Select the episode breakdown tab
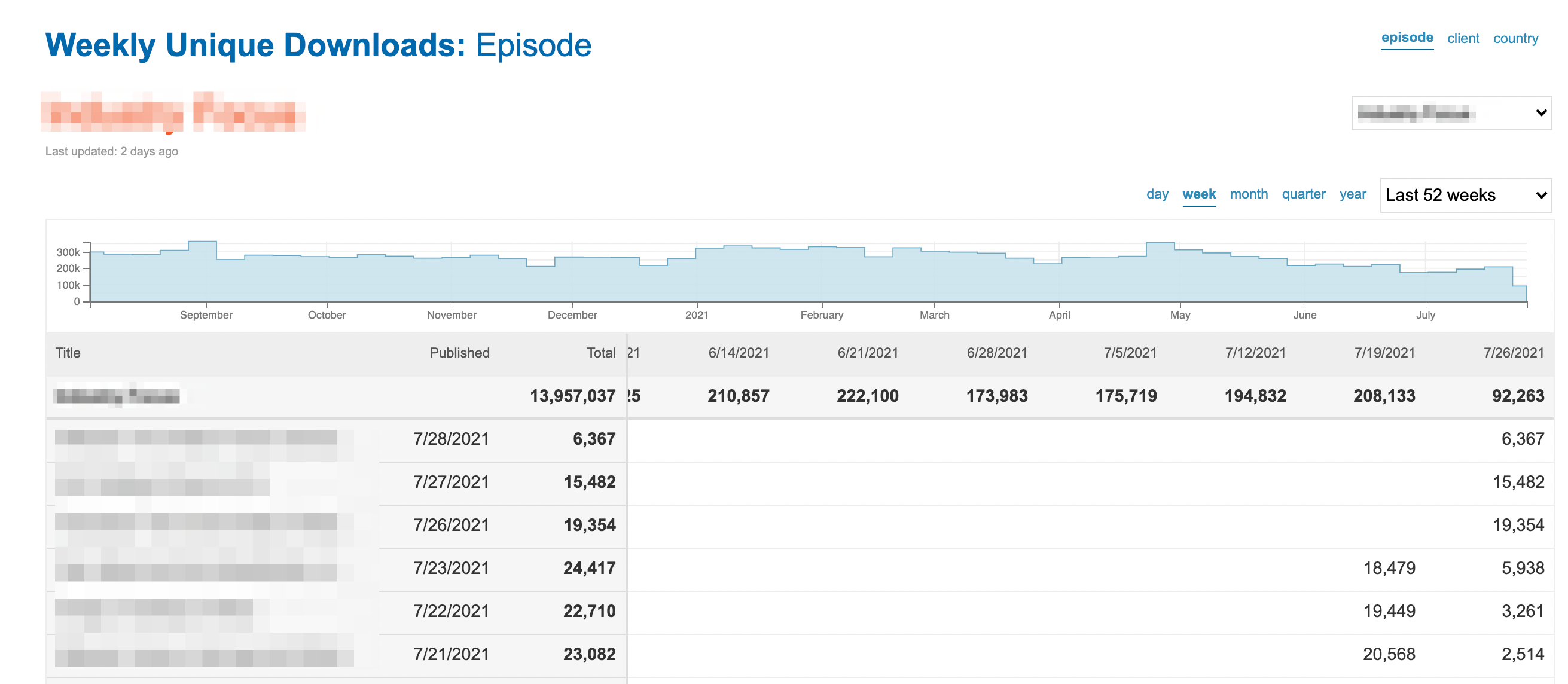Screen dimensions: 1568x684 tap(1407, 38)
